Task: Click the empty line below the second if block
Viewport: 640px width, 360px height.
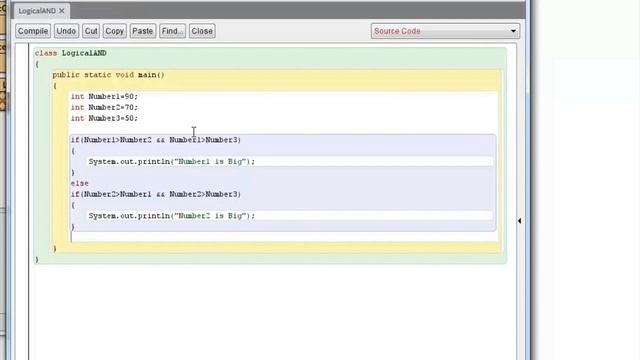Action: 284,237
